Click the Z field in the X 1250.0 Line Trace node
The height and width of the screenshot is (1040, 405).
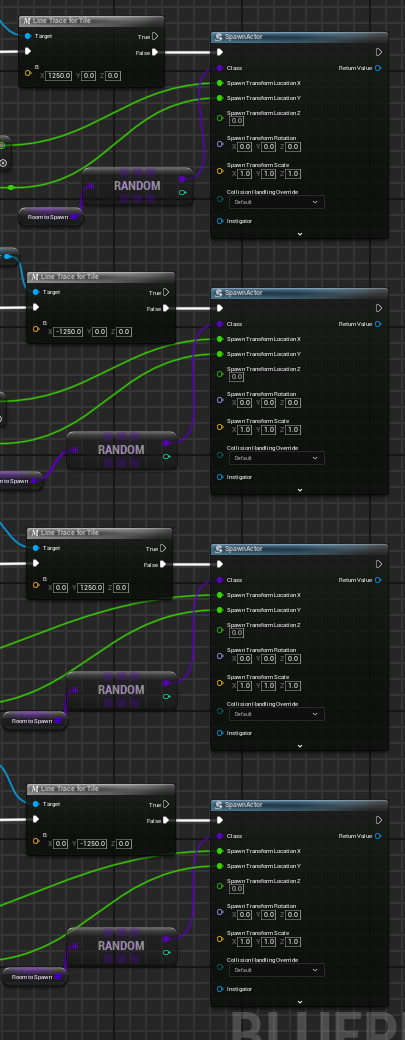(113, 76)
